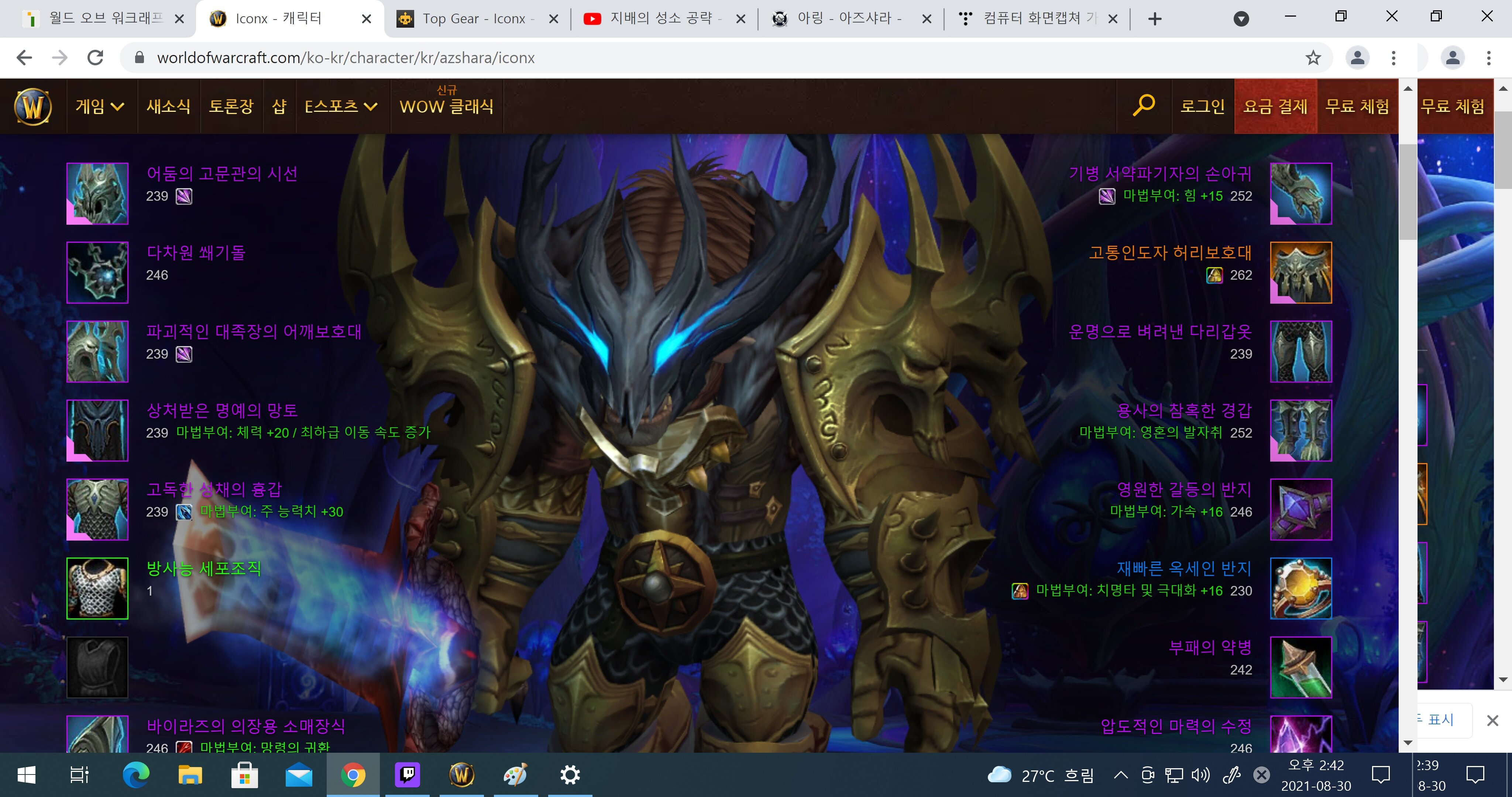Click the source icon beside shoulder level 239
Viewport: 1512px width, 797px height.
(184, 354)
